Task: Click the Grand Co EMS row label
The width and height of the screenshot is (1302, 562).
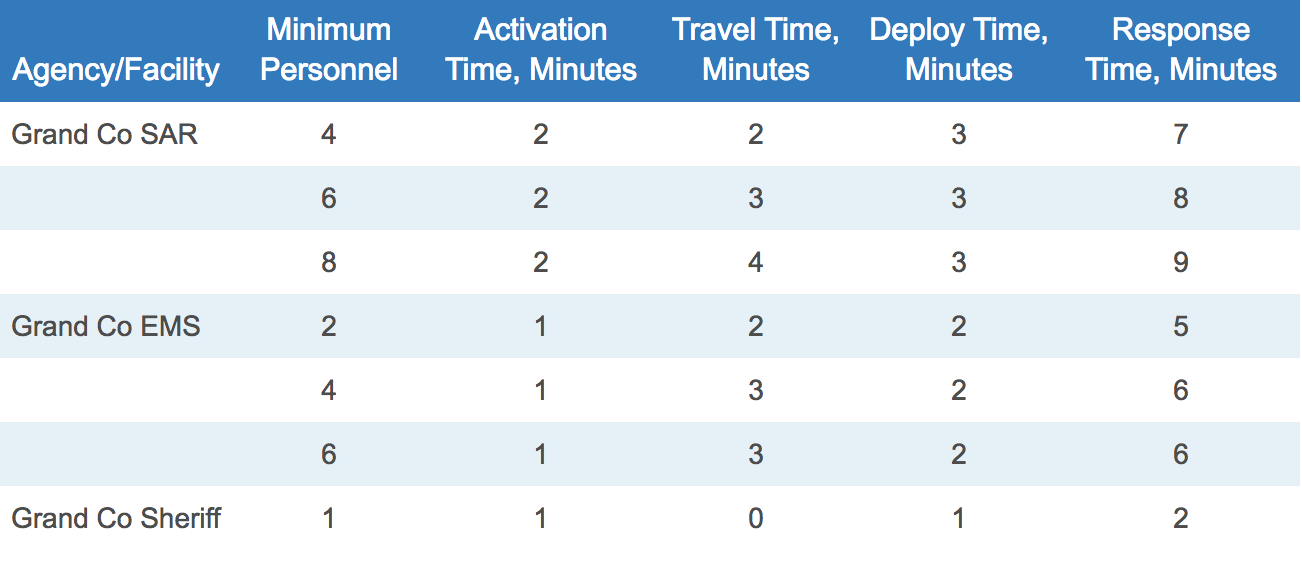Action: coord(105,327)
